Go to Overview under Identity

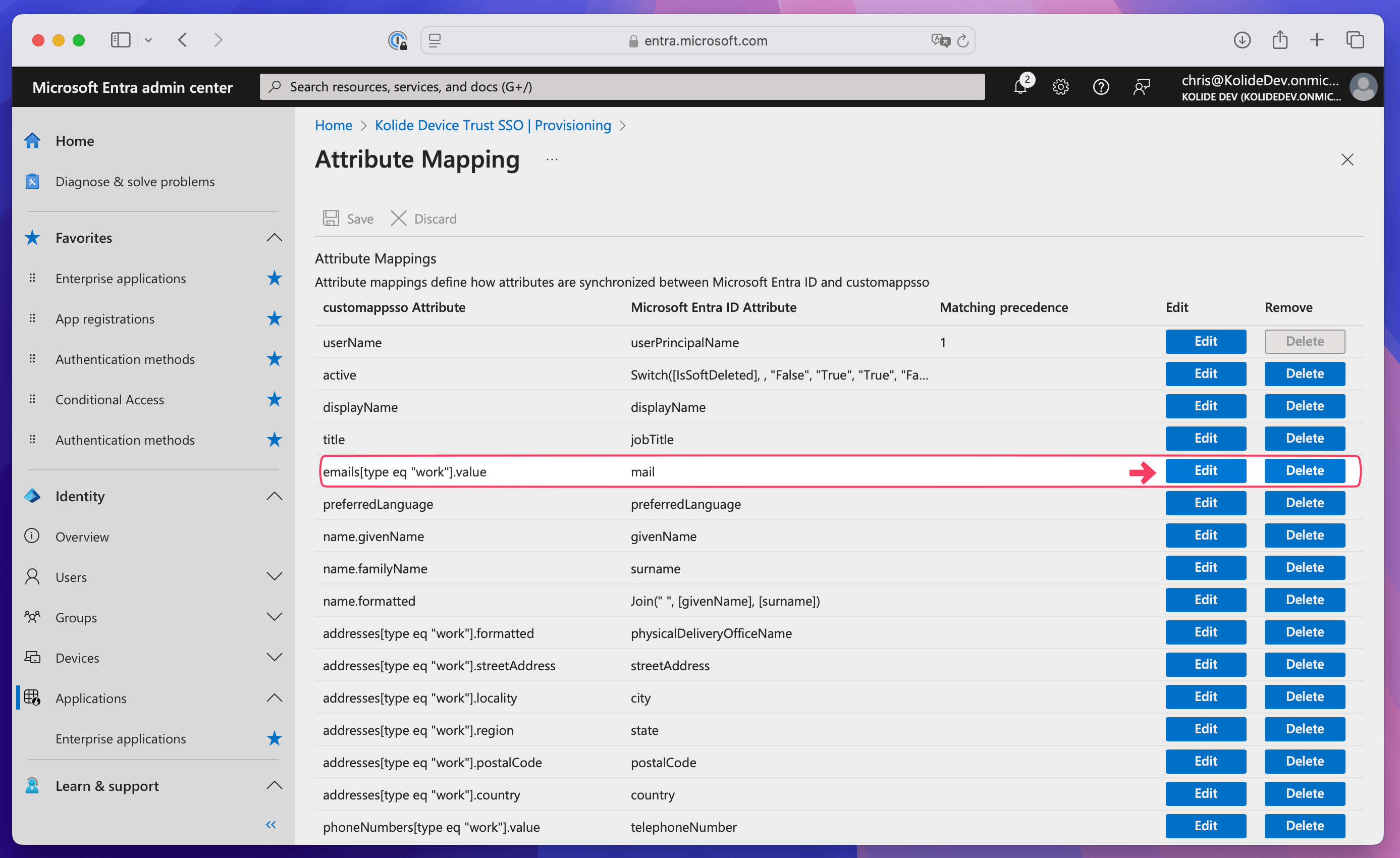[82, 537]
